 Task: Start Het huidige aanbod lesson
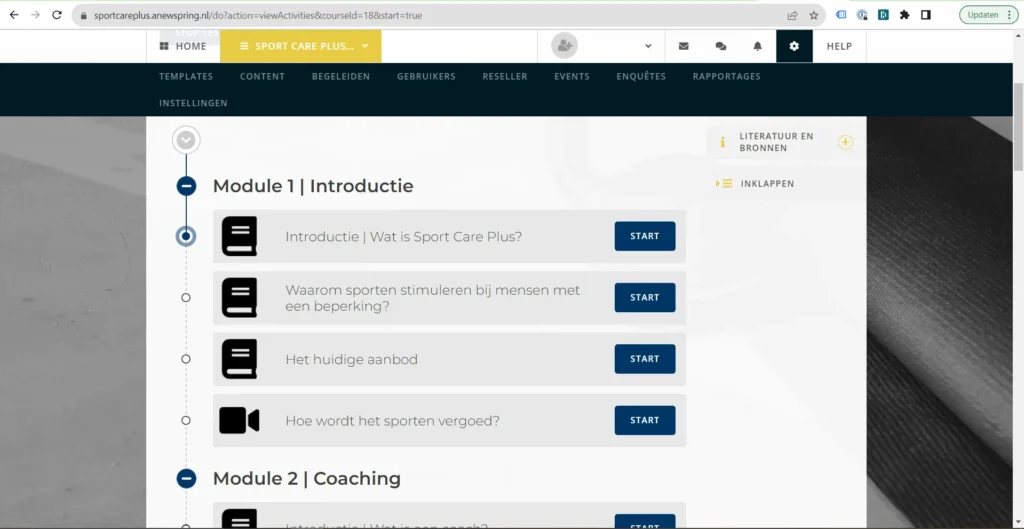[645, 359]
